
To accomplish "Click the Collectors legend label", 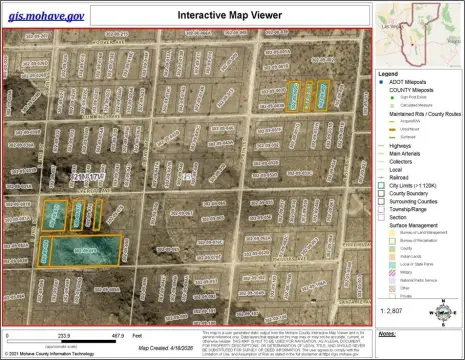I will pos(401,162).
